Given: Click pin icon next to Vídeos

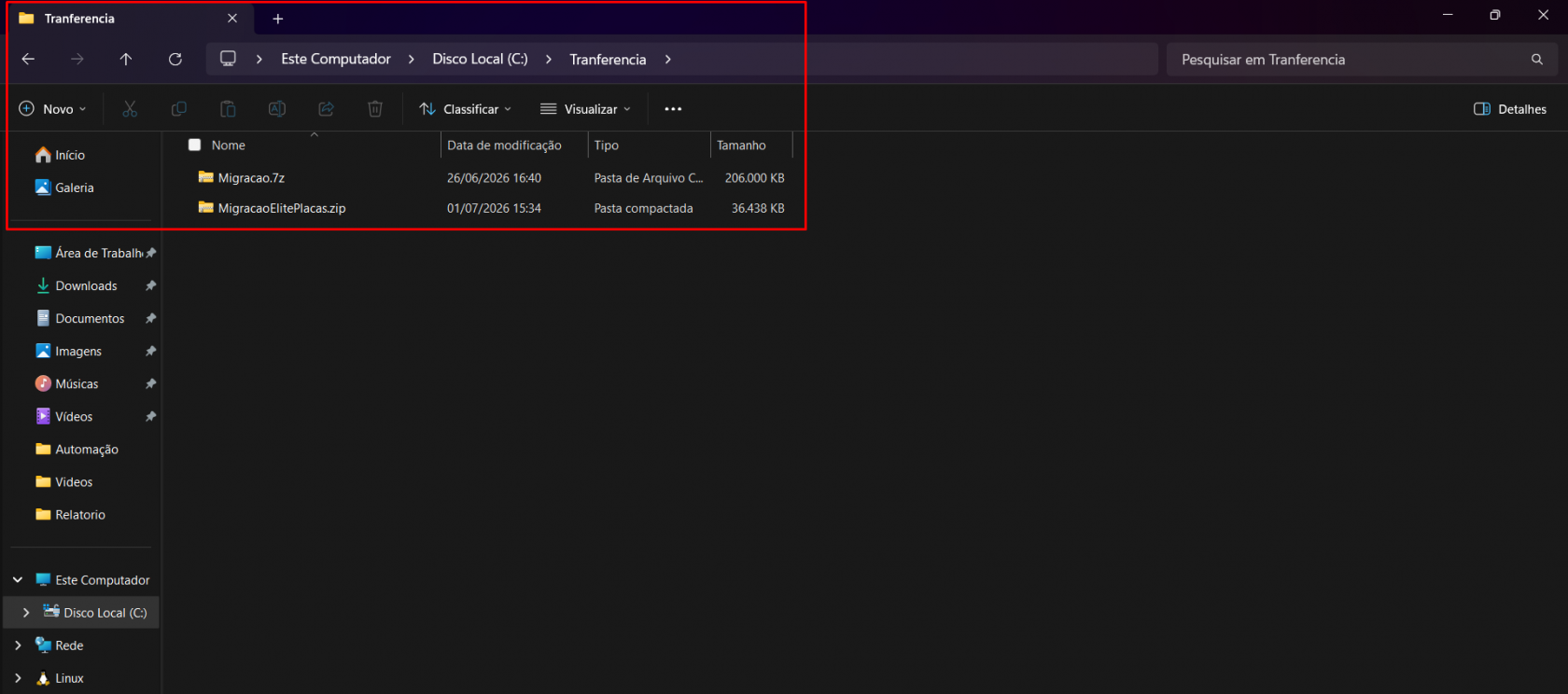Looking at the screenshot, I should pos(150,416).
